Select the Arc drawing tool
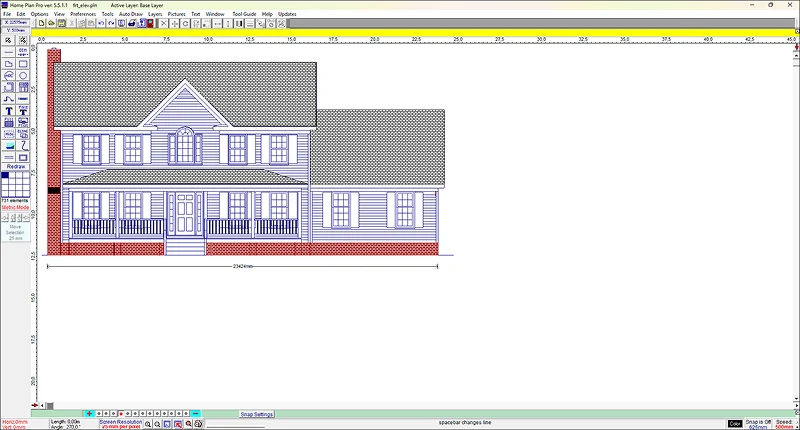Viewport: 800px width, 430px height. (9, 75)
